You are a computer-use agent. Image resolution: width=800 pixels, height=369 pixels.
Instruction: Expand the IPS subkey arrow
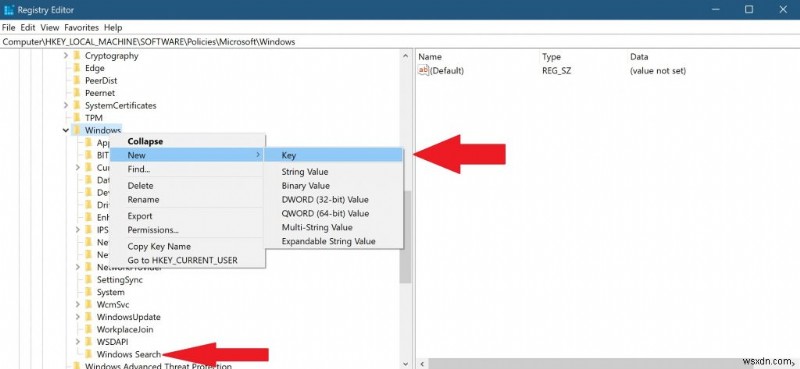tap(78, 230)
